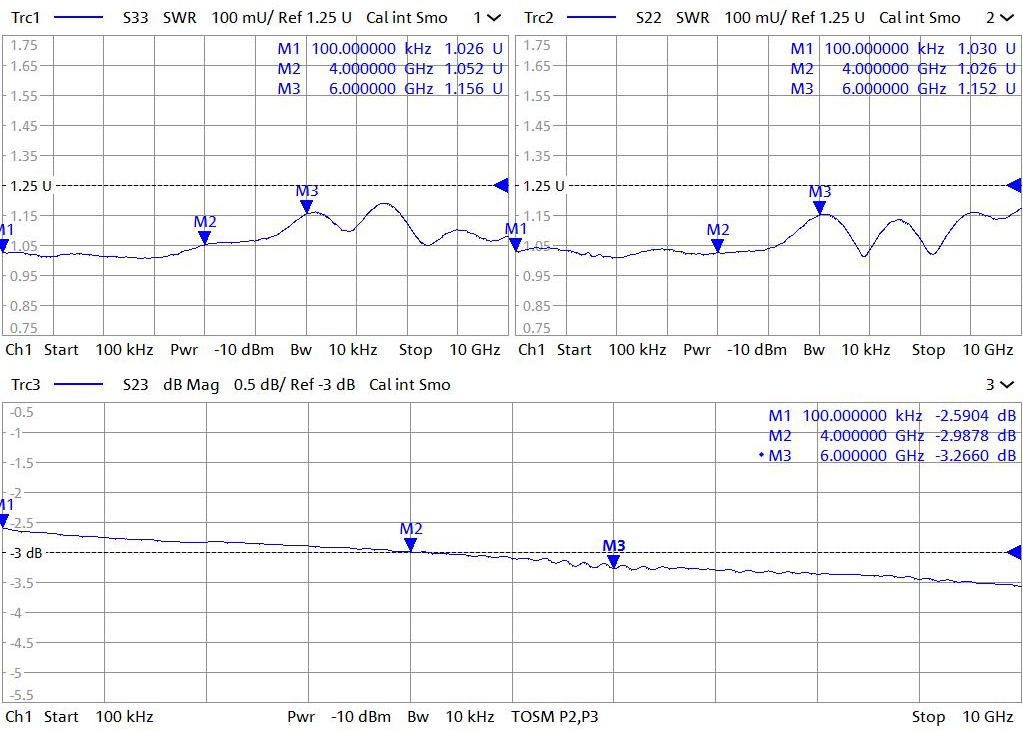Click the 1.25 U reference triangle in diagram 2

(1014, 185)
